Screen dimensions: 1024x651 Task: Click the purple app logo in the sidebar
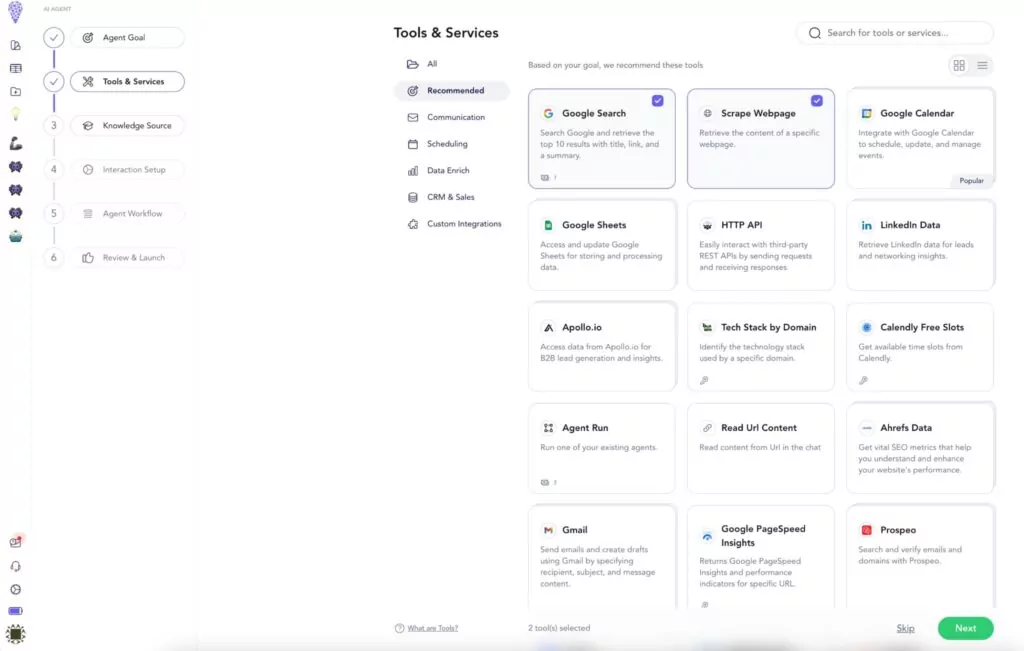tap(15, 12)
